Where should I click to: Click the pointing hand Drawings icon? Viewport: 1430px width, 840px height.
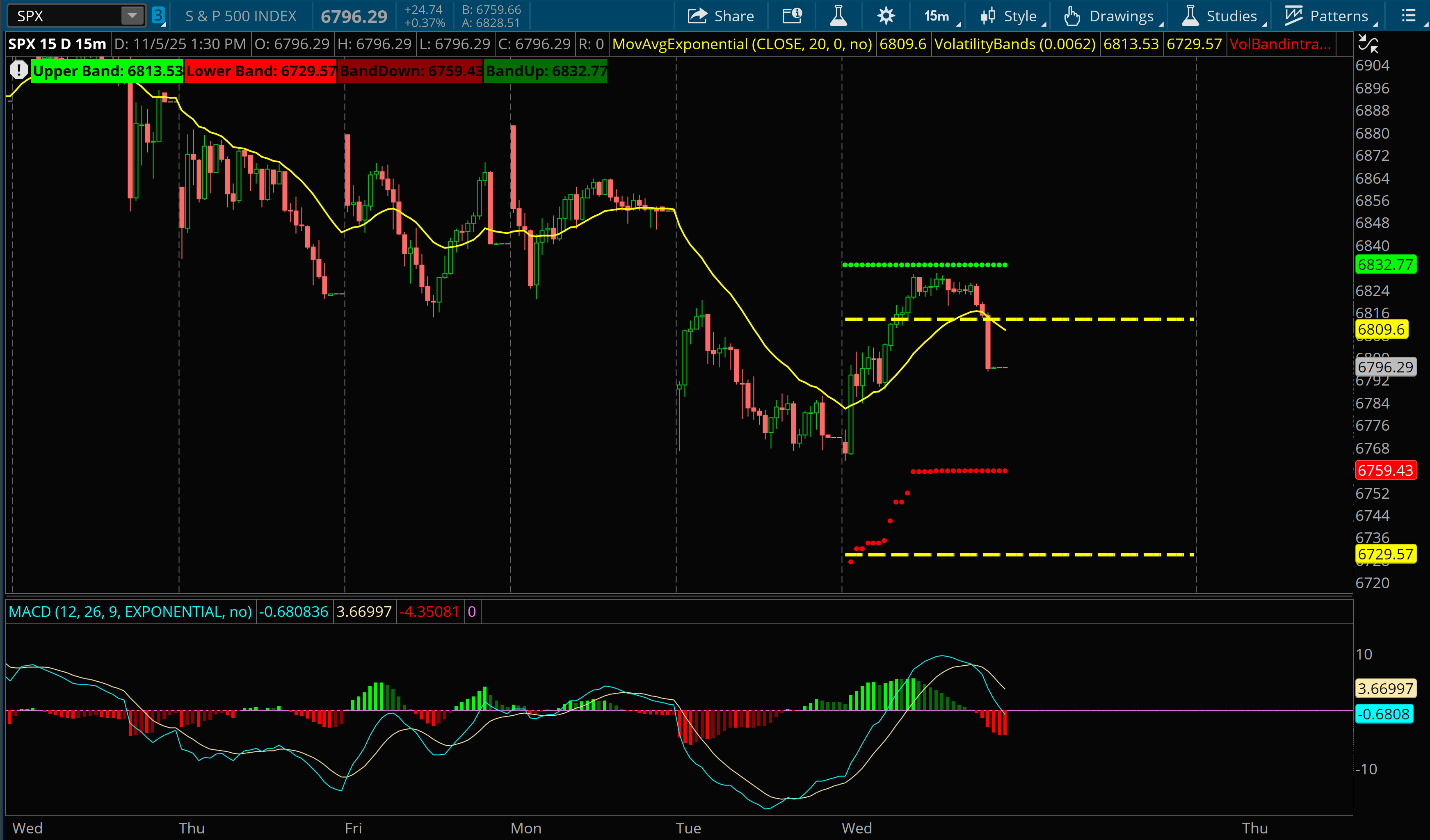[x=1071, y=16]
